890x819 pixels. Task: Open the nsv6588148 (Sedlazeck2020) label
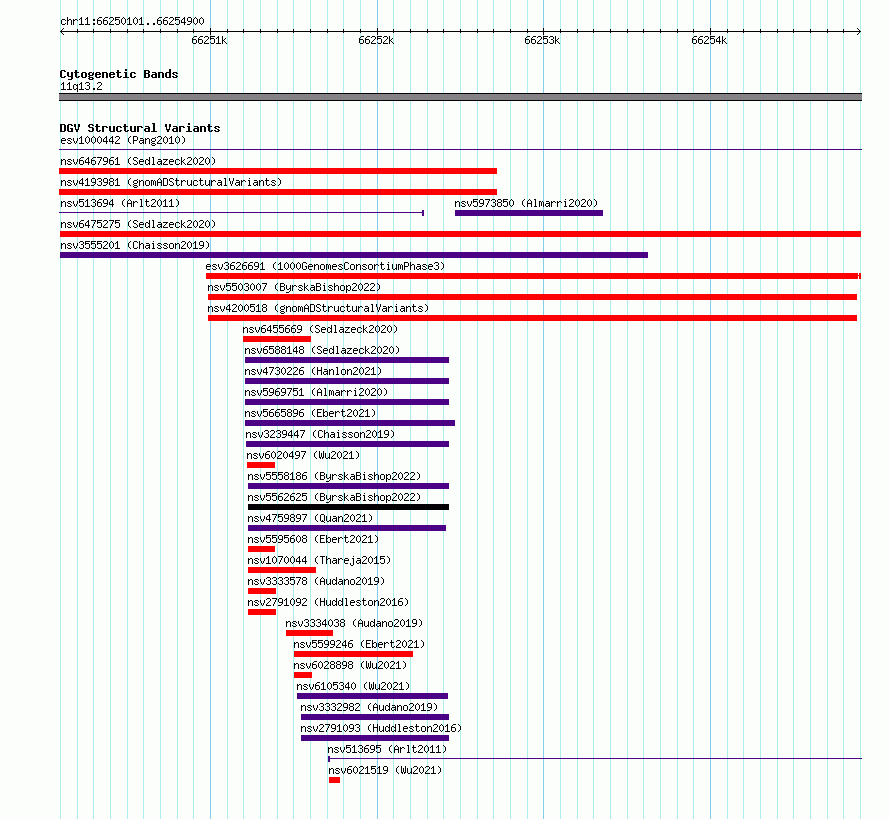point(322,350)
